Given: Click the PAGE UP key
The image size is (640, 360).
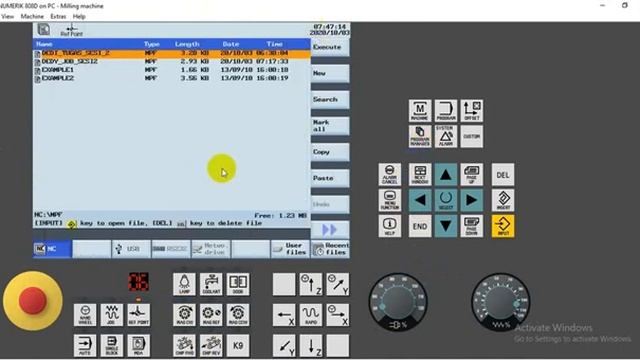Looking at the screenshot, I should pos(471,174).
